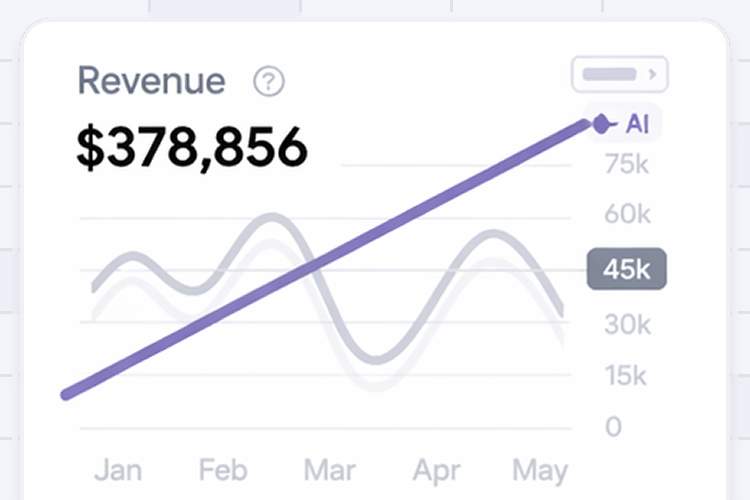Click the help question mark icon beside Revenue
Screen dimensions: 750x500
click(268, 82)
